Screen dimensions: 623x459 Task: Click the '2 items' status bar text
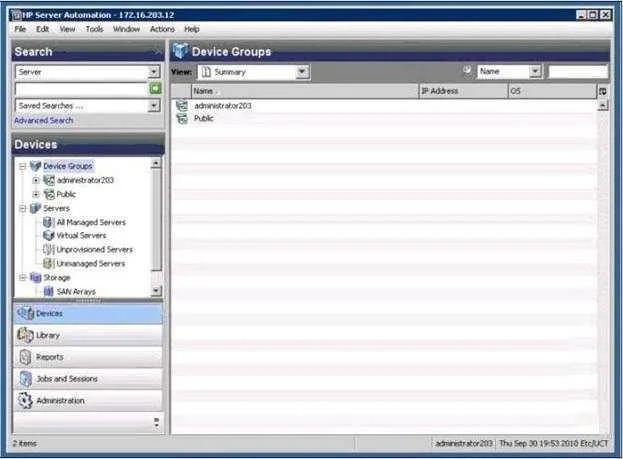[x=25, y=444]
